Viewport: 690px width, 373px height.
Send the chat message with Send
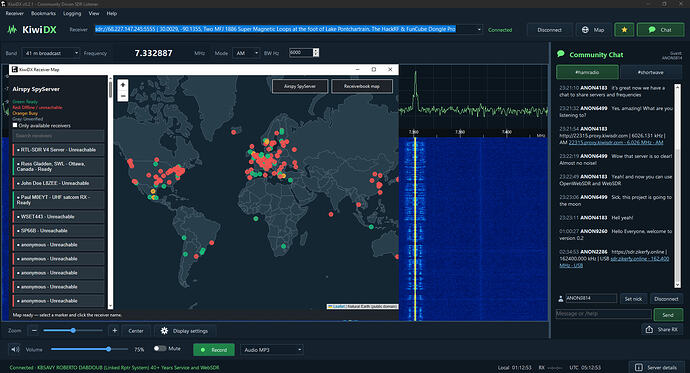(668, 315)
